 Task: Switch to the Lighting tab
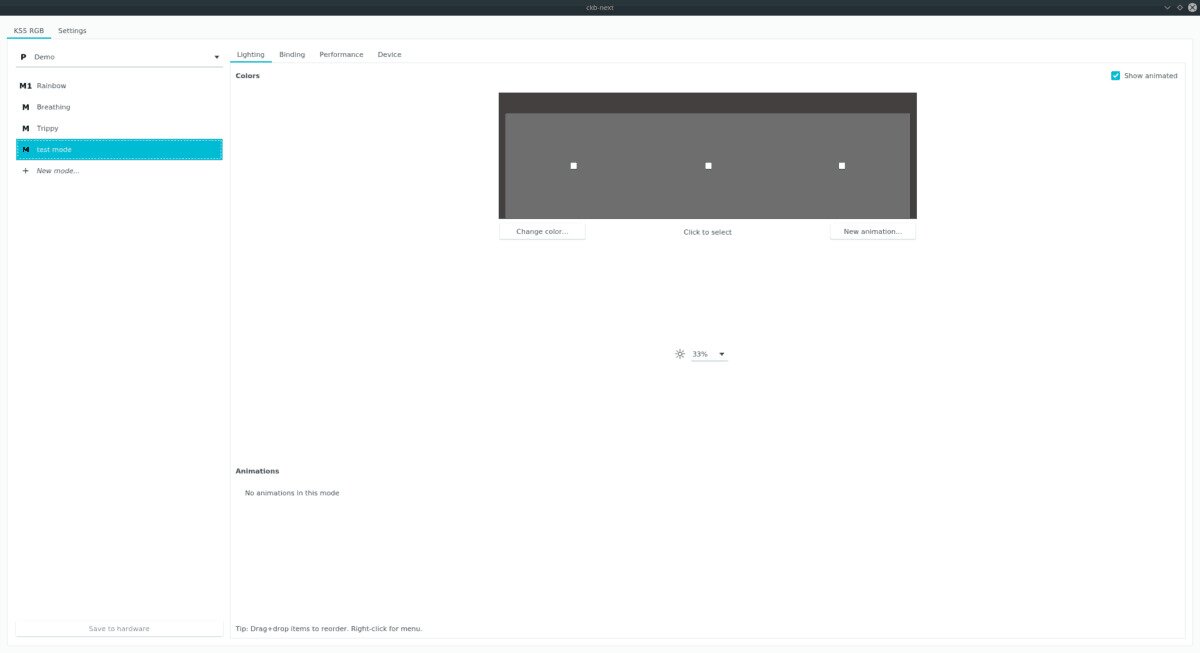pos(251,55)
